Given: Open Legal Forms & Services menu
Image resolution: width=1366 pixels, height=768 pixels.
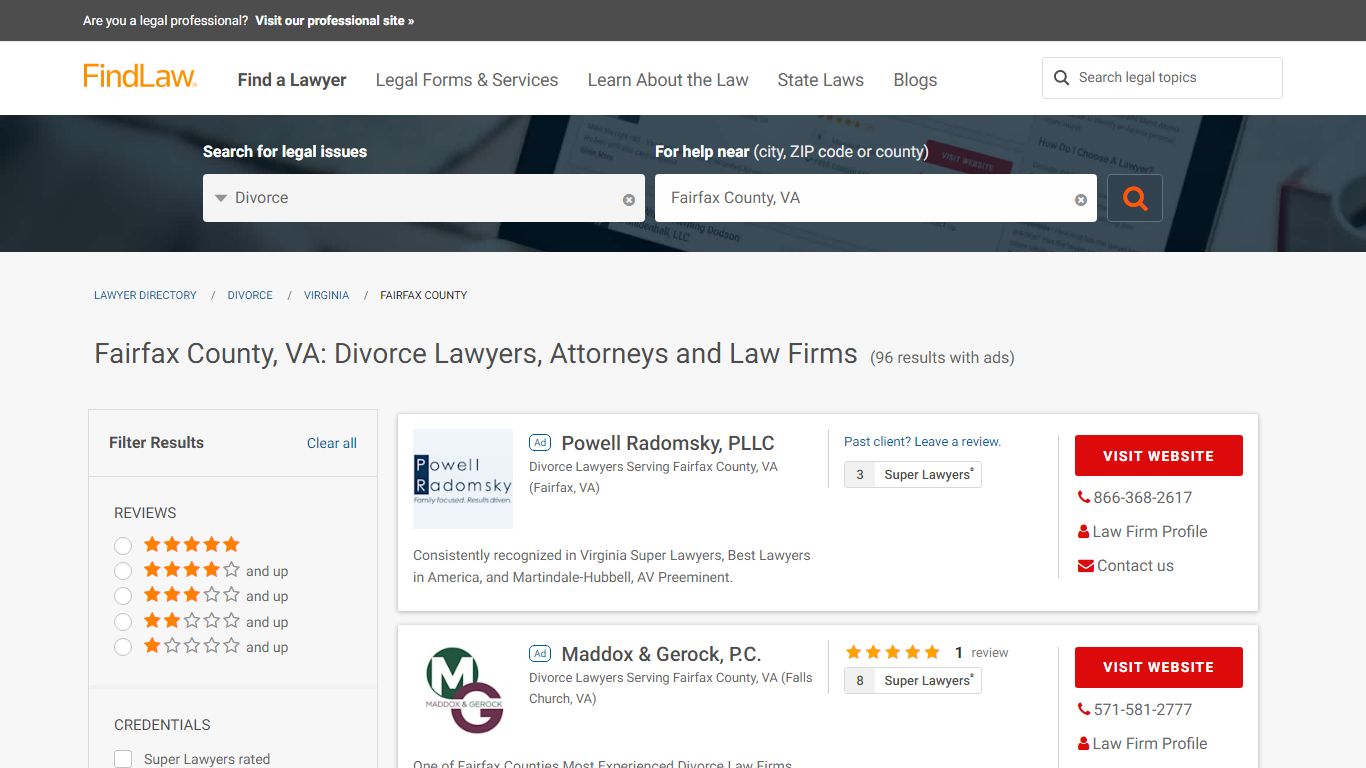Looking at the screenshot, I should tap(467, 80).
